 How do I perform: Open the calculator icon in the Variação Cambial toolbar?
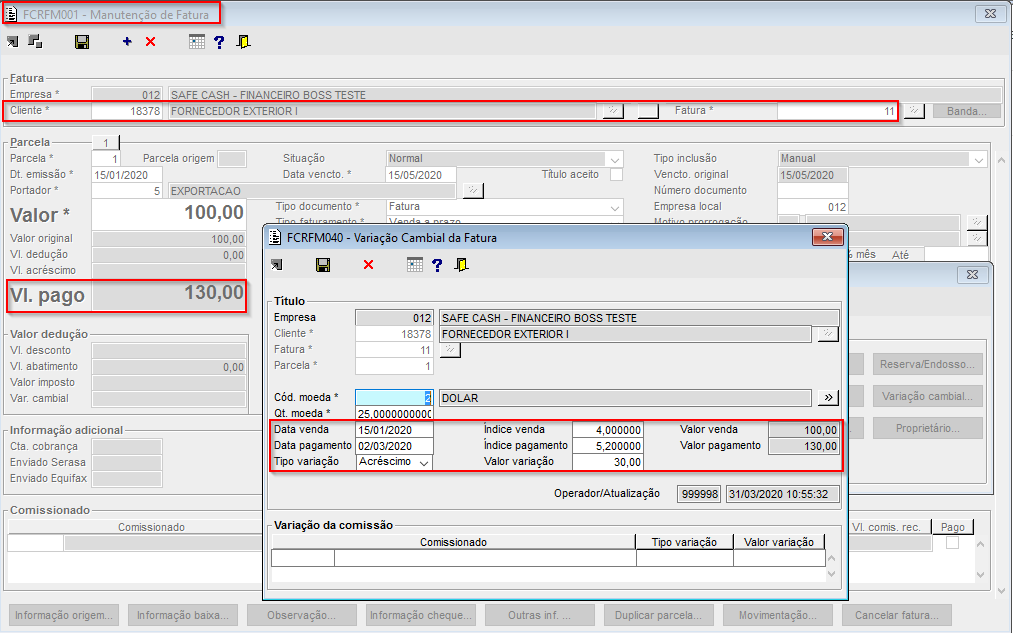[x=415, y=265]
